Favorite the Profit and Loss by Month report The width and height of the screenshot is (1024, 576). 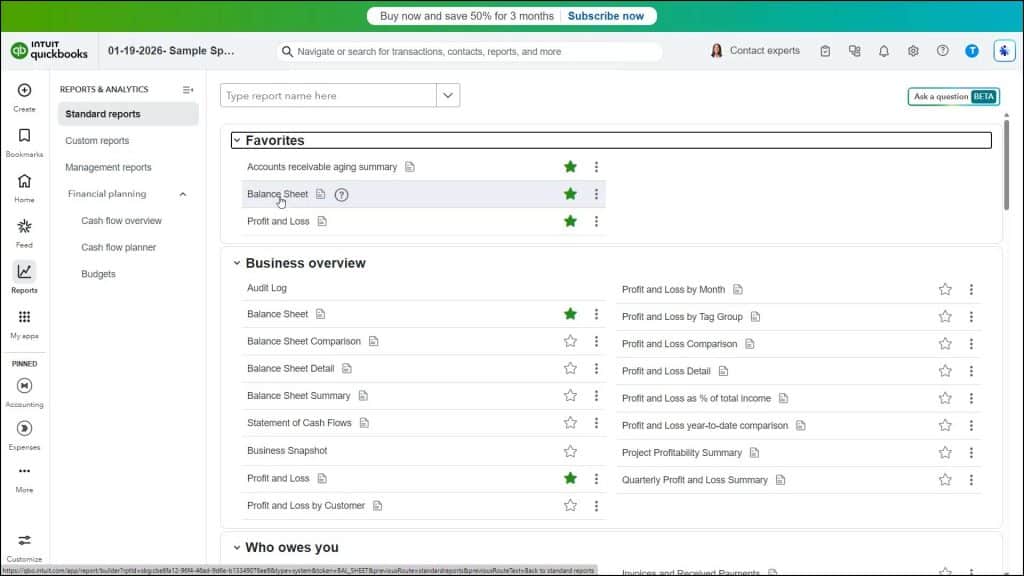945,289
